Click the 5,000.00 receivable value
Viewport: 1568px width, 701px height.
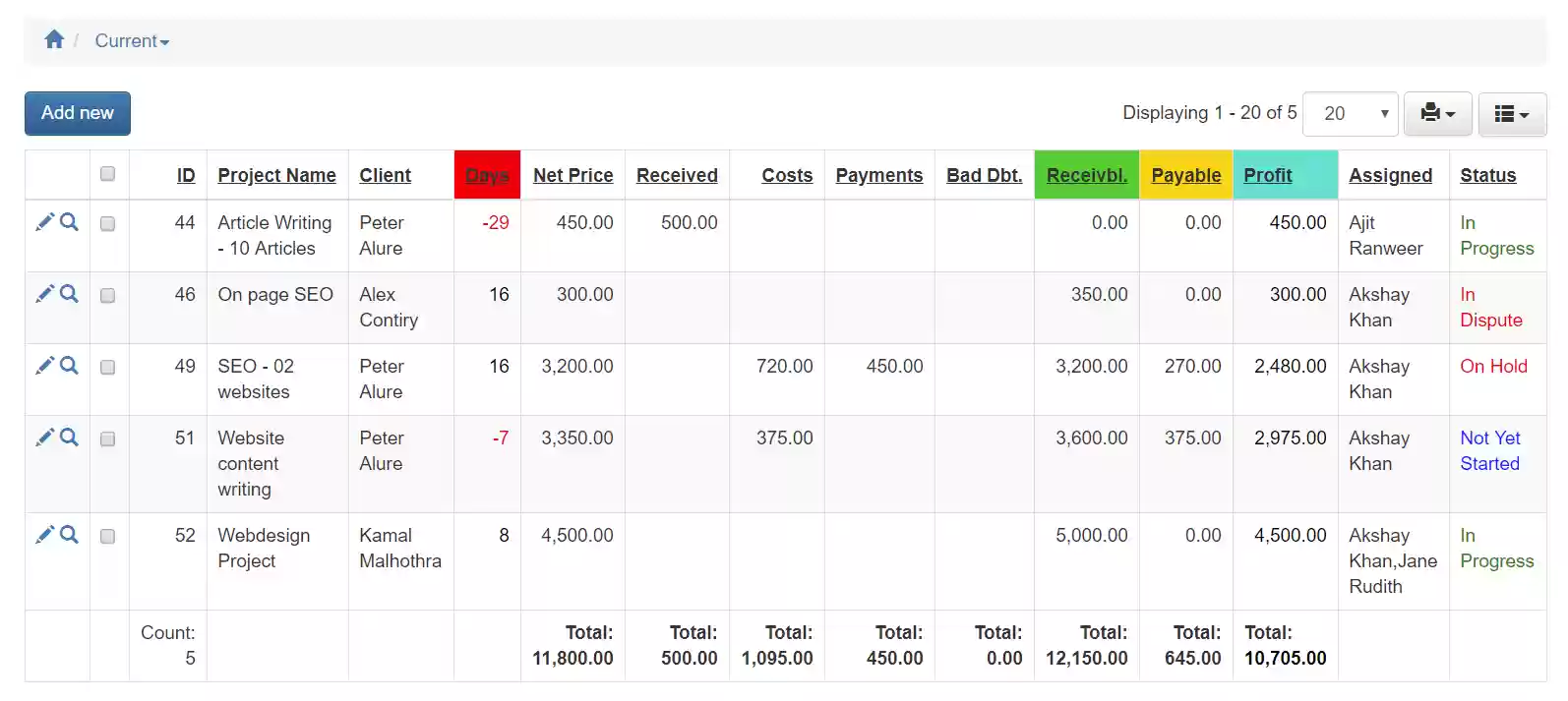point(1092,535)
